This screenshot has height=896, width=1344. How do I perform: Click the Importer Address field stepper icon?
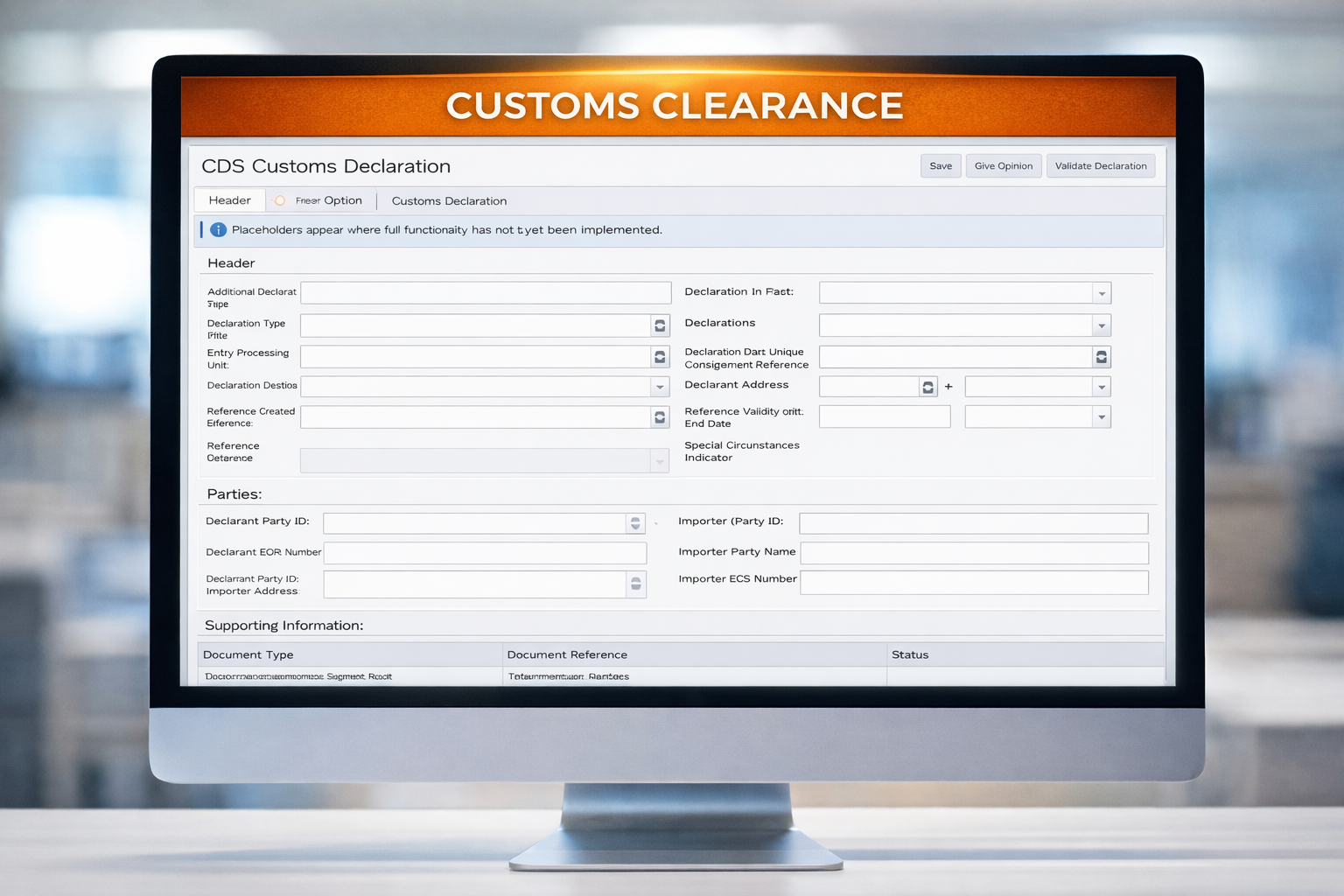click(x=635, y=584)
